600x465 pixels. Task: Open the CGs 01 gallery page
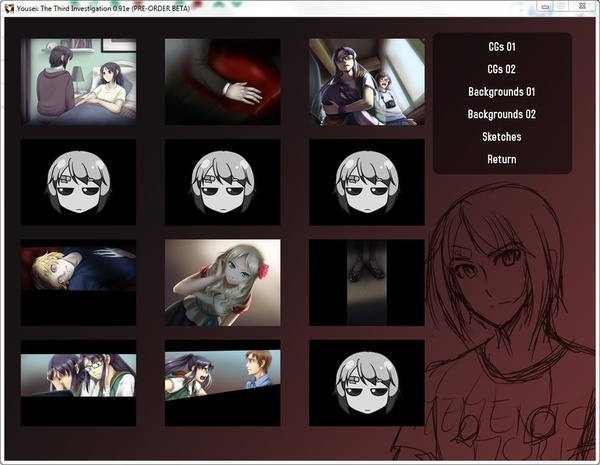click(x=502, y=47)
